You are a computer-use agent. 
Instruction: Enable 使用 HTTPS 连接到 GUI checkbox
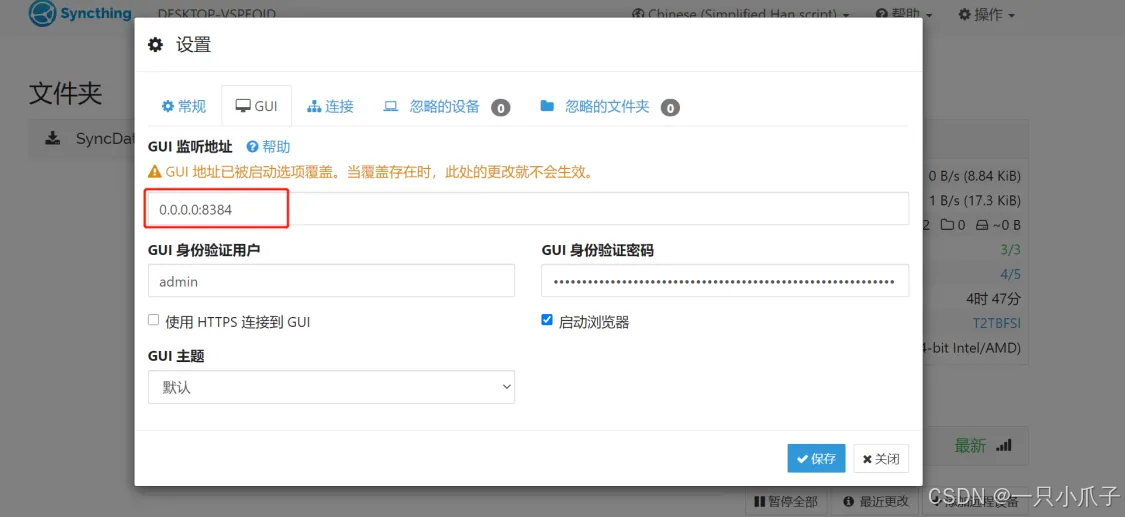pyautogui.click(x=154, y=320)
